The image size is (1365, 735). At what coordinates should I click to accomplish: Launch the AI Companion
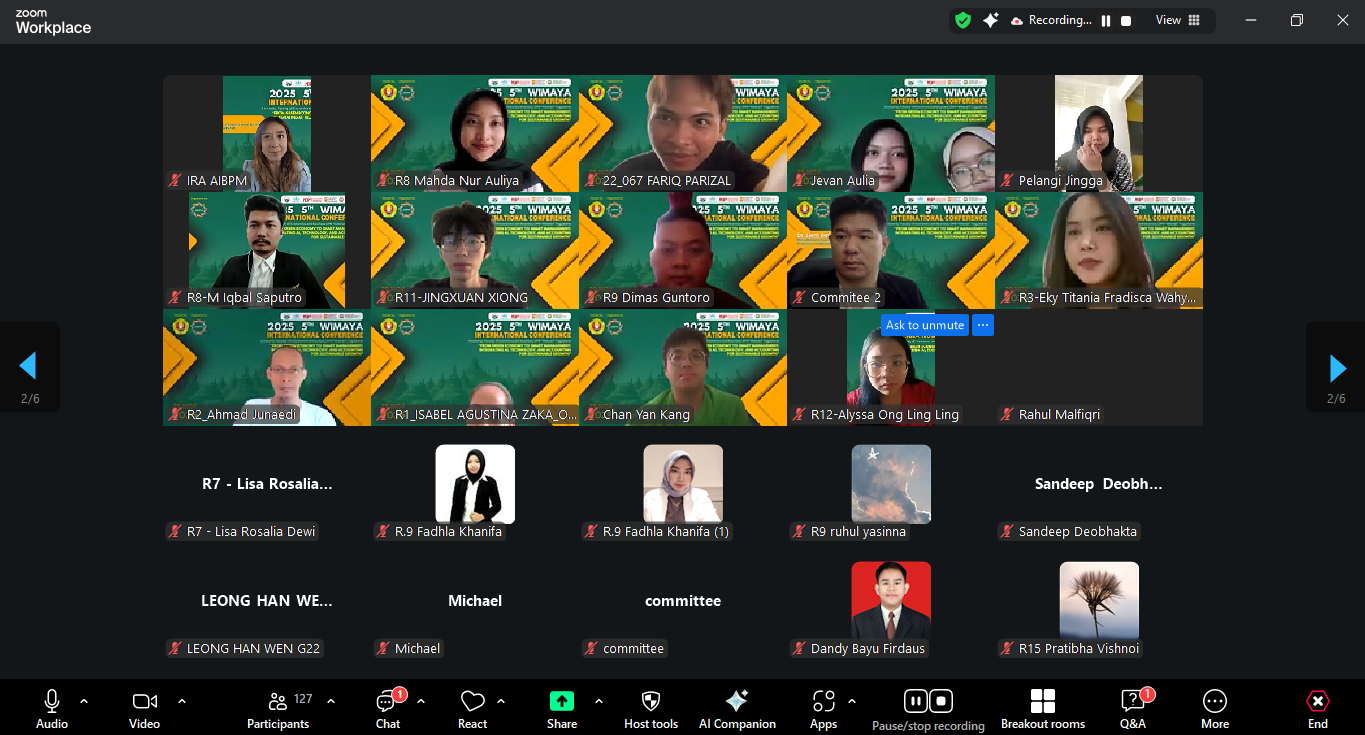(x=737, y=708)
